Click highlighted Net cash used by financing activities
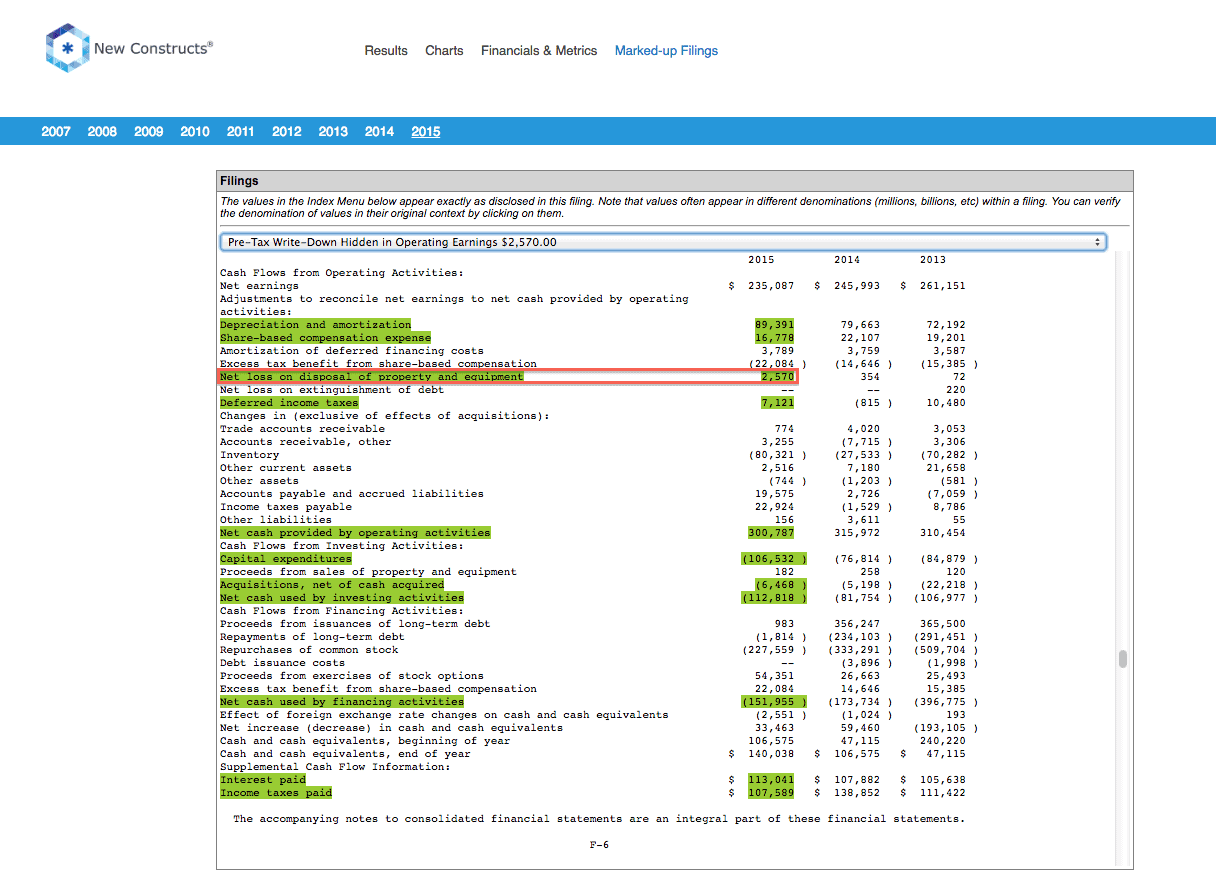The width and height of the screenshot is (1216, 887). coord(342,702)
